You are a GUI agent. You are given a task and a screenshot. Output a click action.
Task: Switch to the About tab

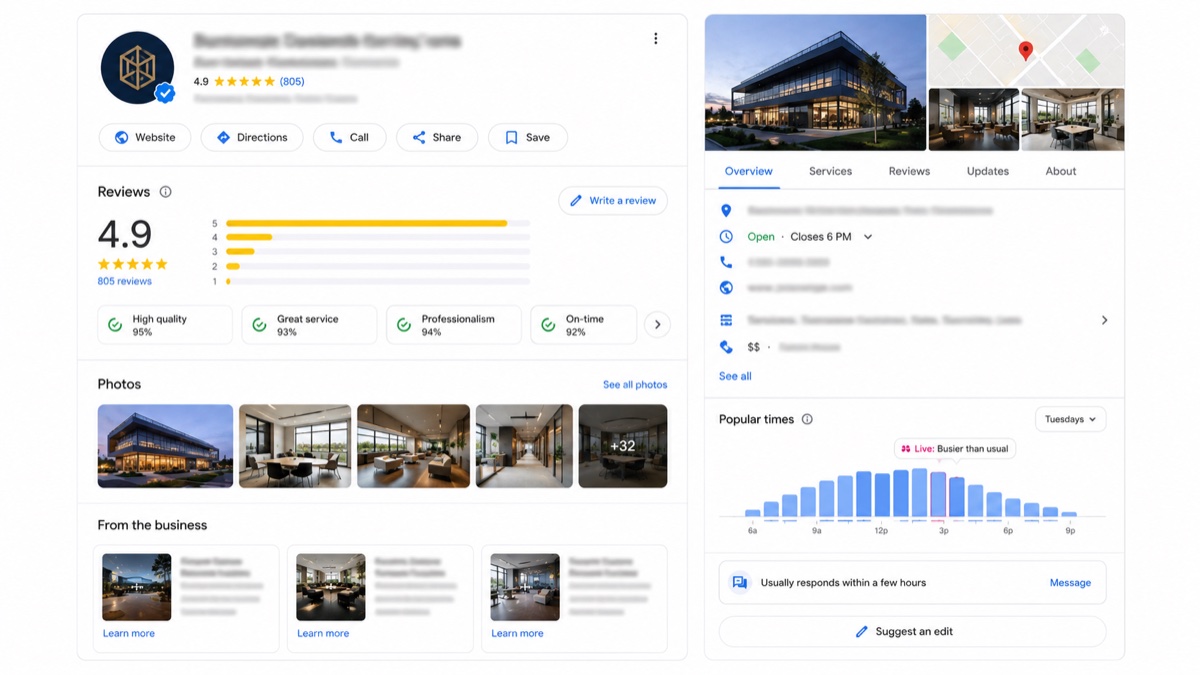tap(1060, 171)
